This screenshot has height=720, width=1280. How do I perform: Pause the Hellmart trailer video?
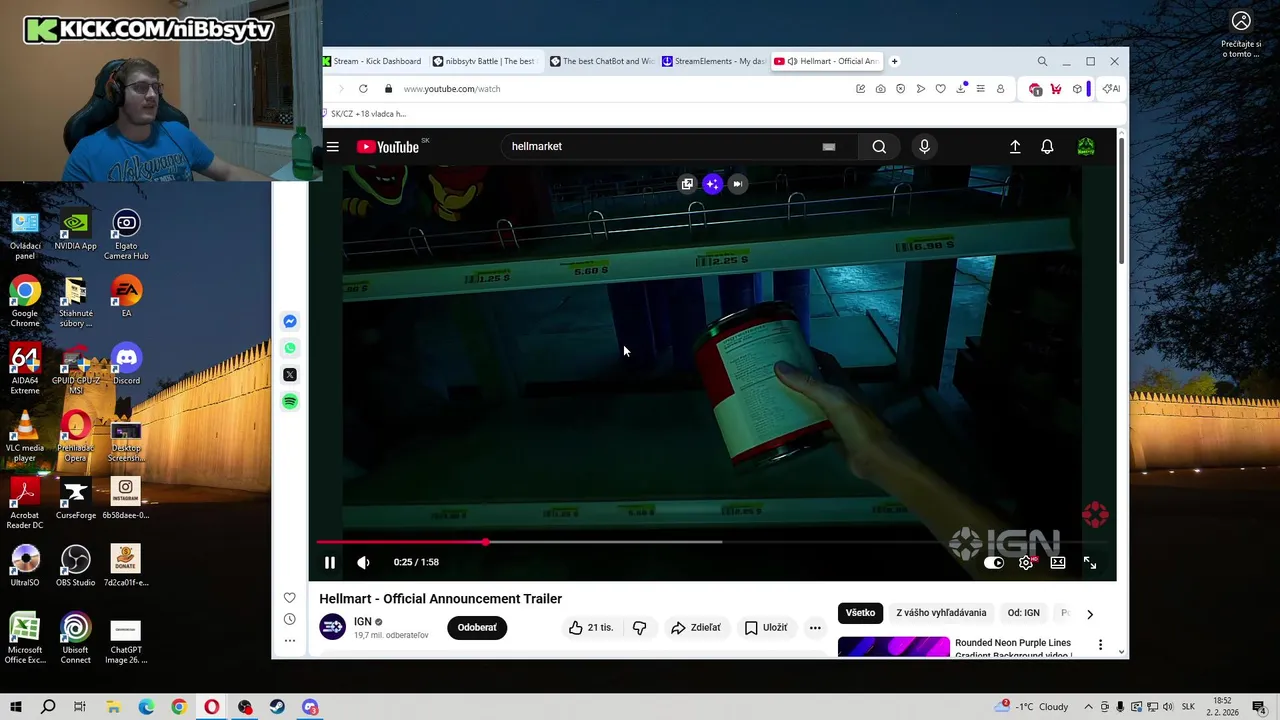330,562
